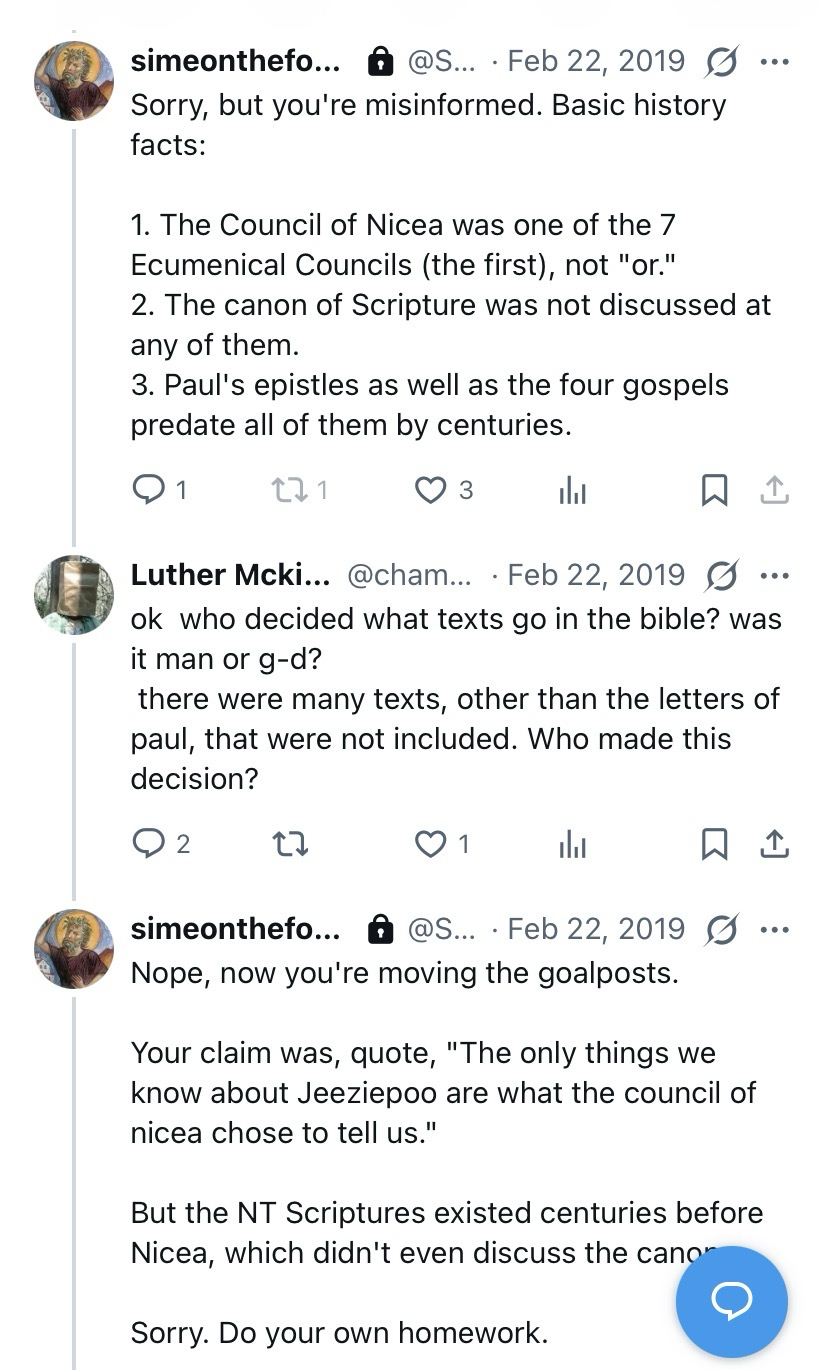
Task: Open more options on Luther Mcki's tweet
Action: click(775, 575)
